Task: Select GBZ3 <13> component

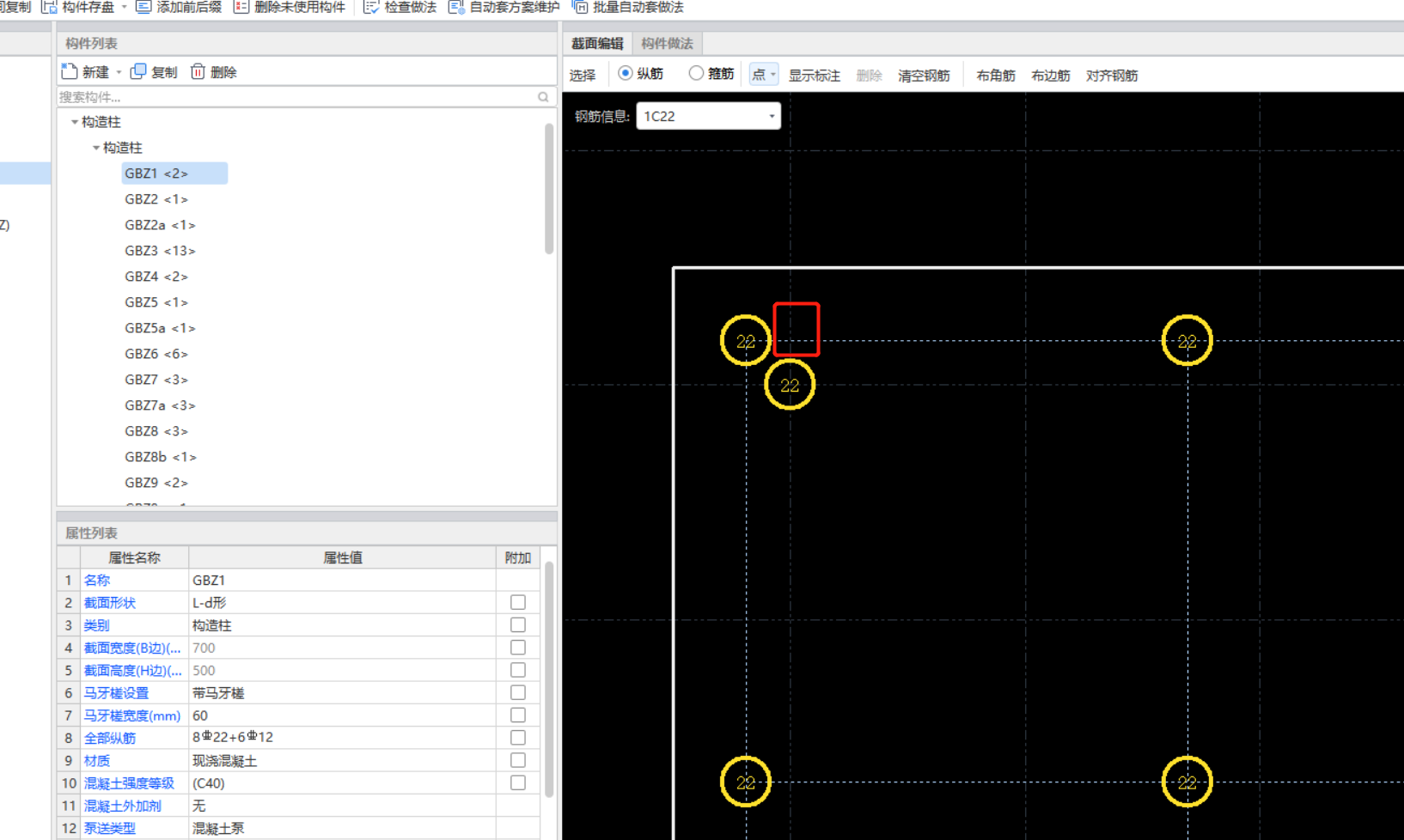Action: tap(160, 251)
